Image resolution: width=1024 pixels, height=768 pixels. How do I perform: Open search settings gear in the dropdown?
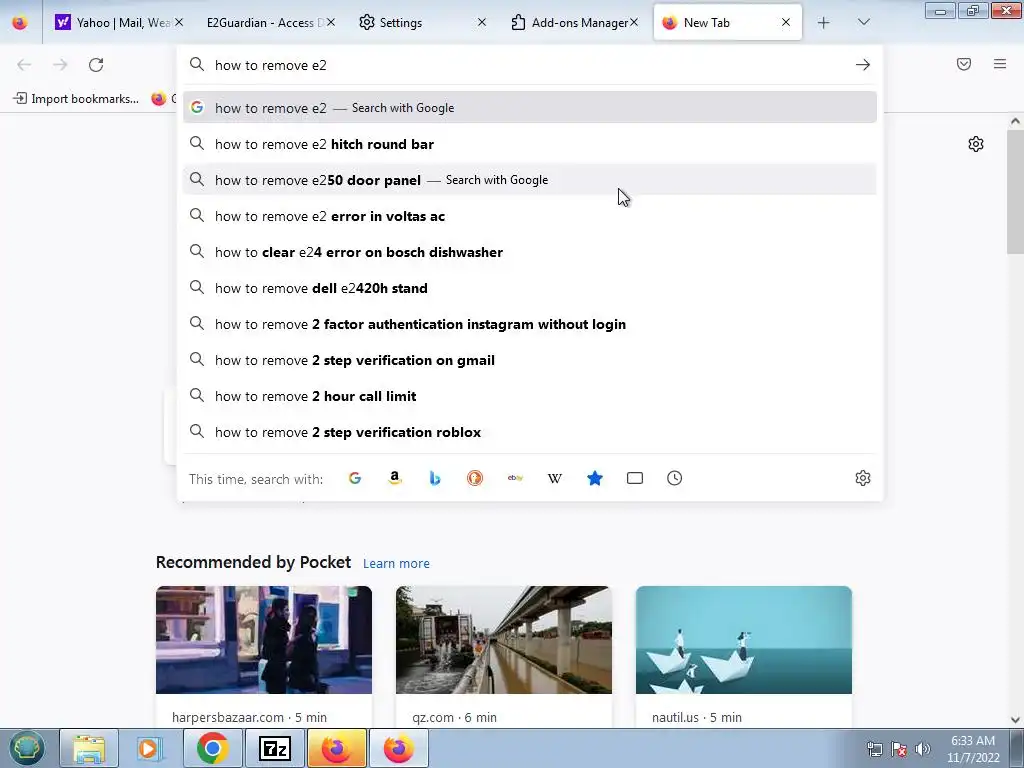863,478
